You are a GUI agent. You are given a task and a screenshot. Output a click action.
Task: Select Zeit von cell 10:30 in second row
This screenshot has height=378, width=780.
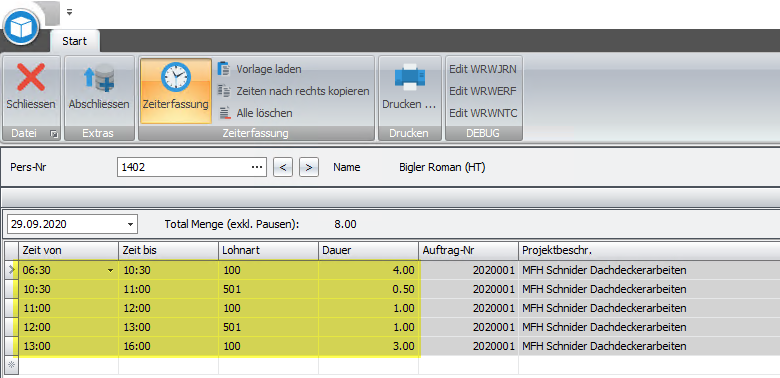click(69, 289)
